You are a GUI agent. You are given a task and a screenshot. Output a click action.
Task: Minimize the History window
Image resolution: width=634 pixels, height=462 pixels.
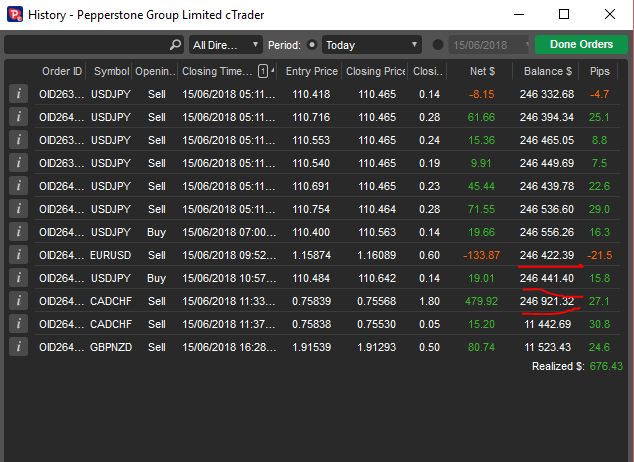tap(519, 15)
